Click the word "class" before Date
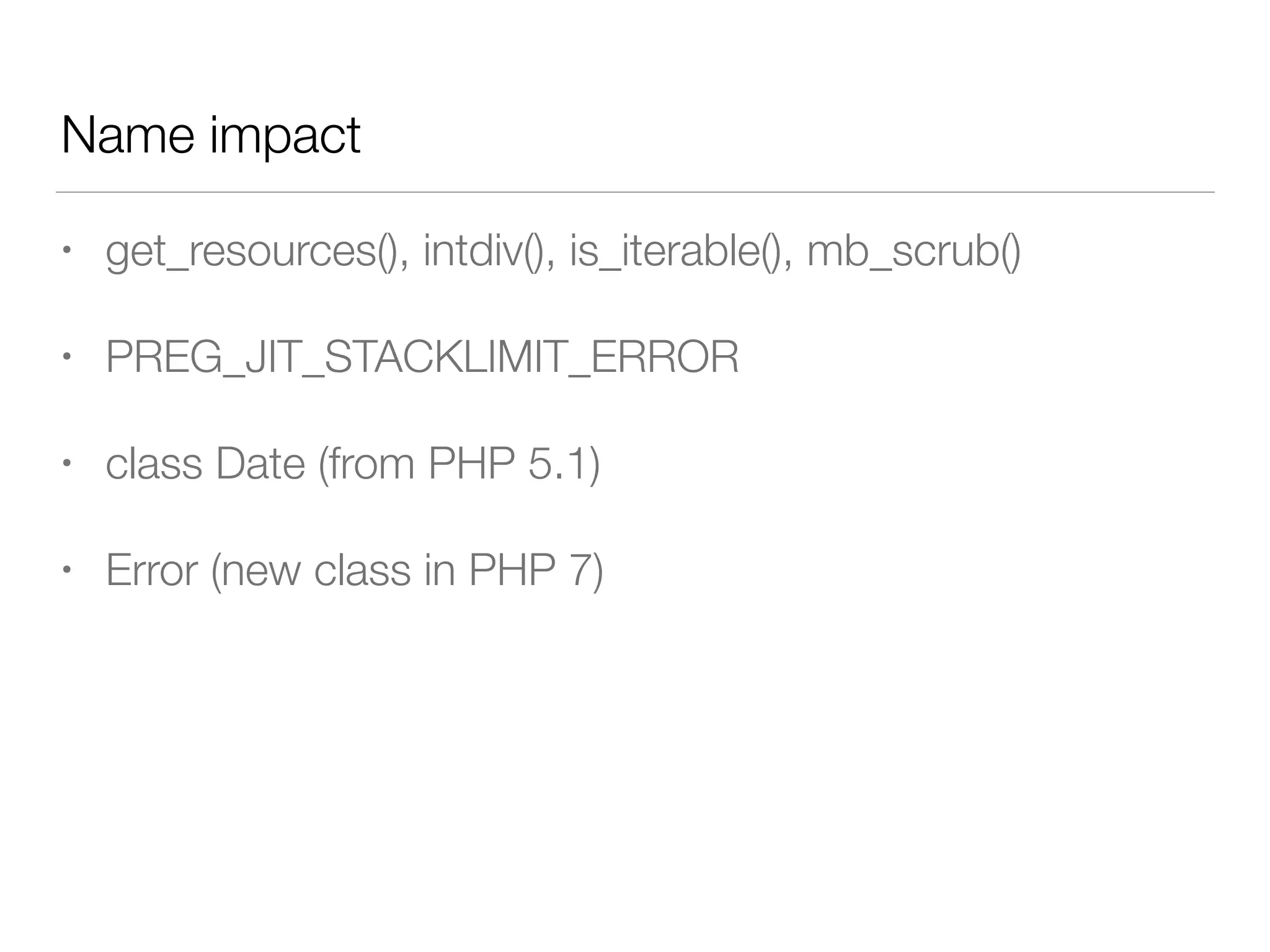 click(154, 464)
